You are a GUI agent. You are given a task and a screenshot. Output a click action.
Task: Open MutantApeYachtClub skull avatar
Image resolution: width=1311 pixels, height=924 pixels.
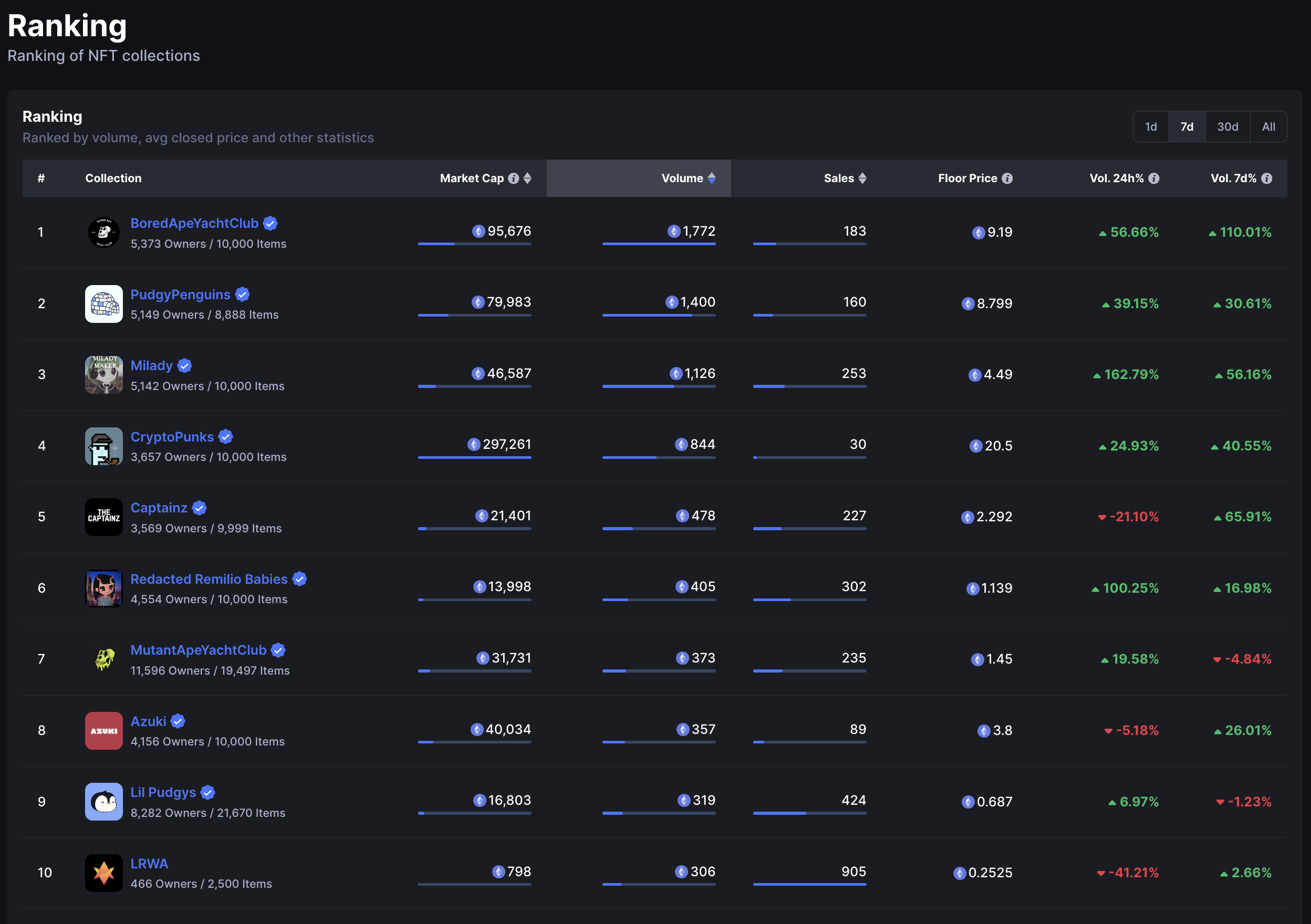point(104,660)
